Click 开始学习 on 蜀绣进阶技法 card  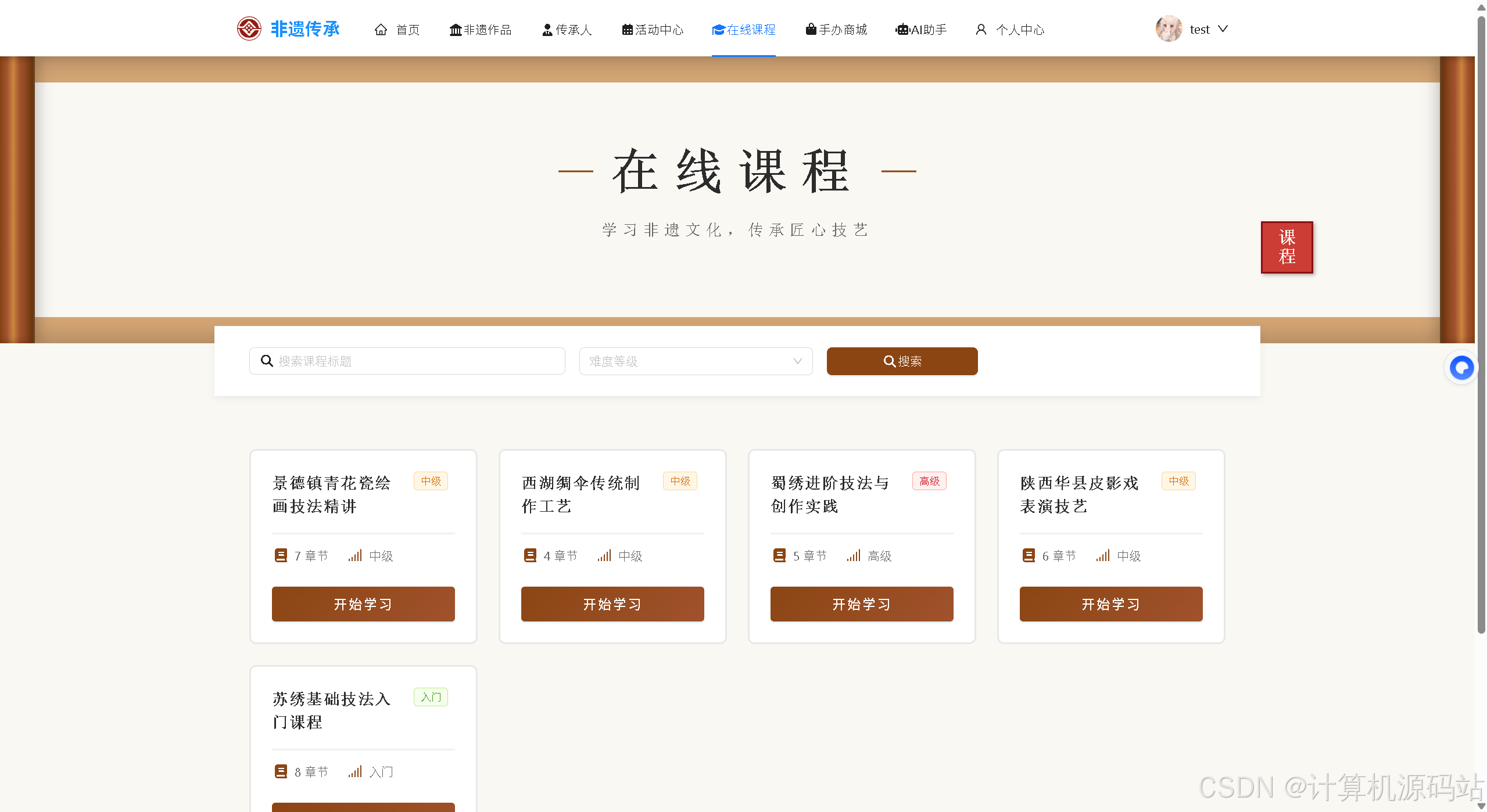click(x=861, y=604)
